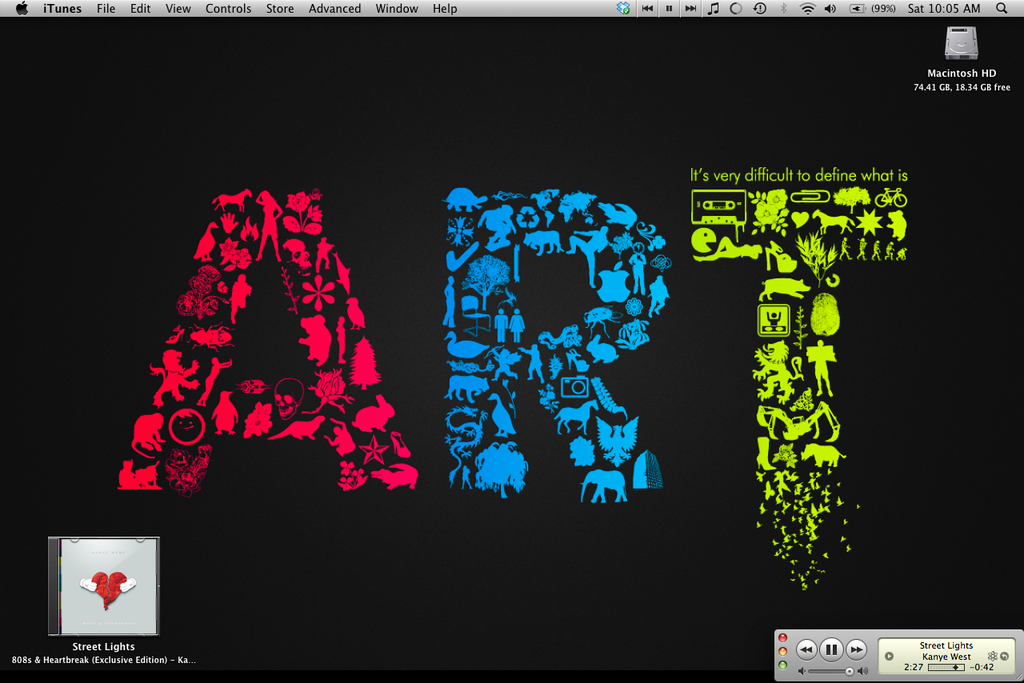Pause playback from the menu bar control
Viewport: 1024px width, 683px height.
tap(669, 8)
